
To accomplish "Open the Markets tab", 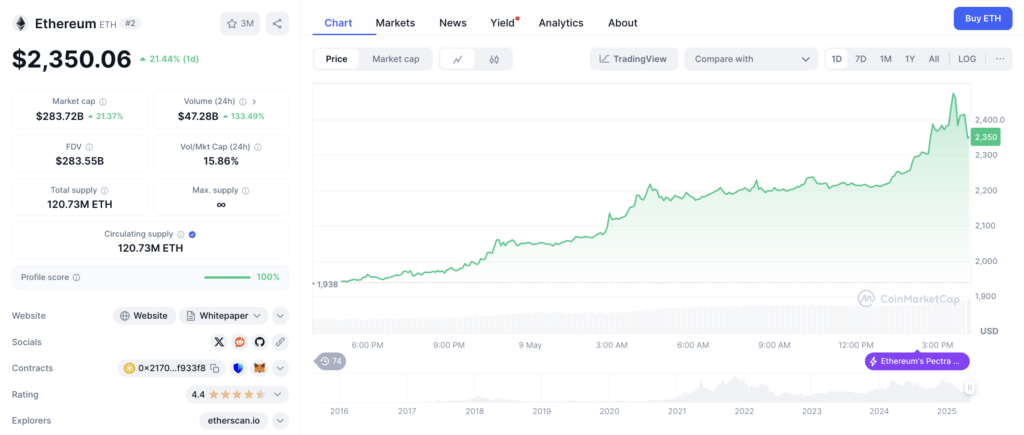I will (395, 23).
